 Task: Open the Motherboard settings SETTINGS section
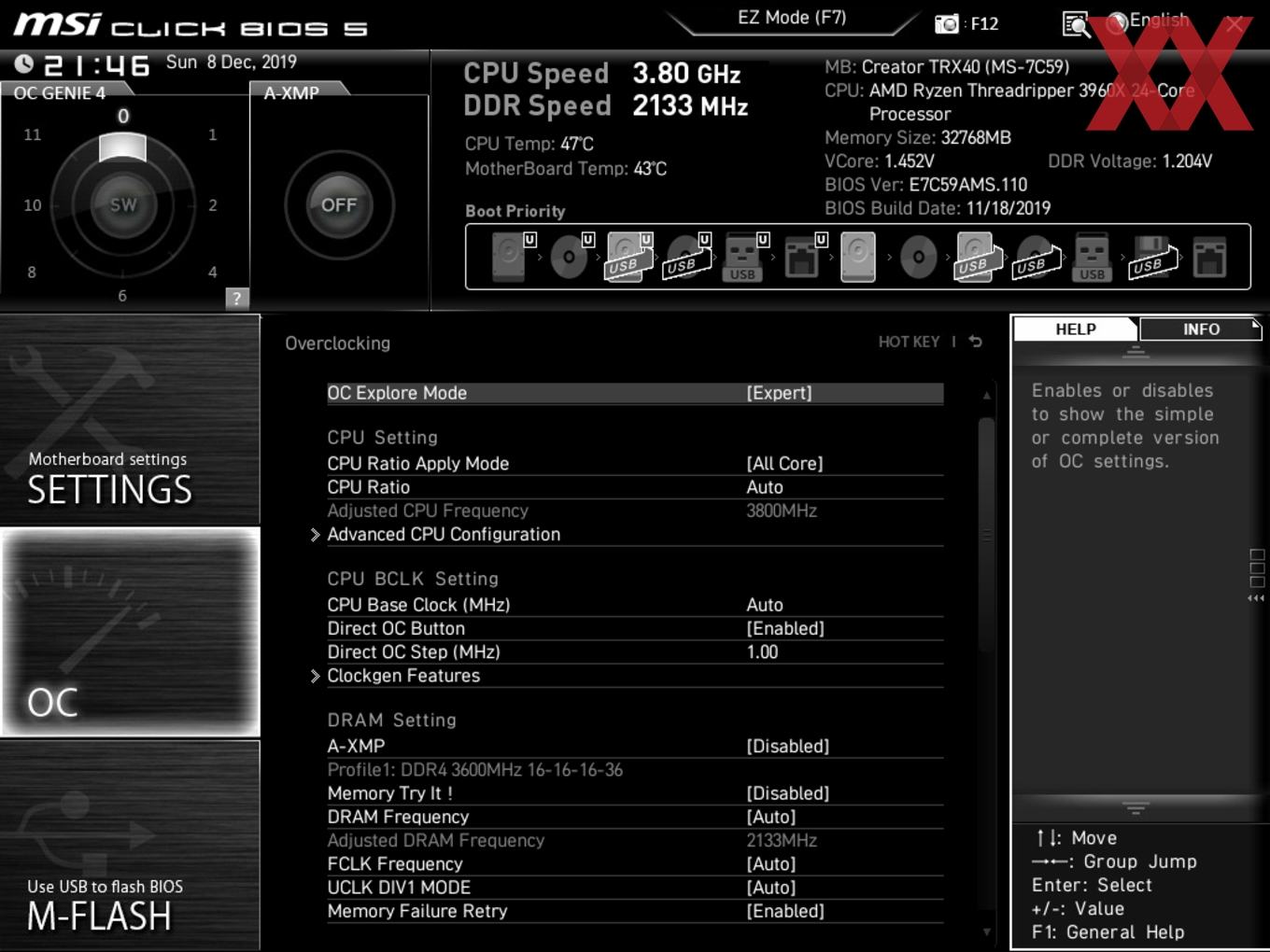click(x=130, y=420)
